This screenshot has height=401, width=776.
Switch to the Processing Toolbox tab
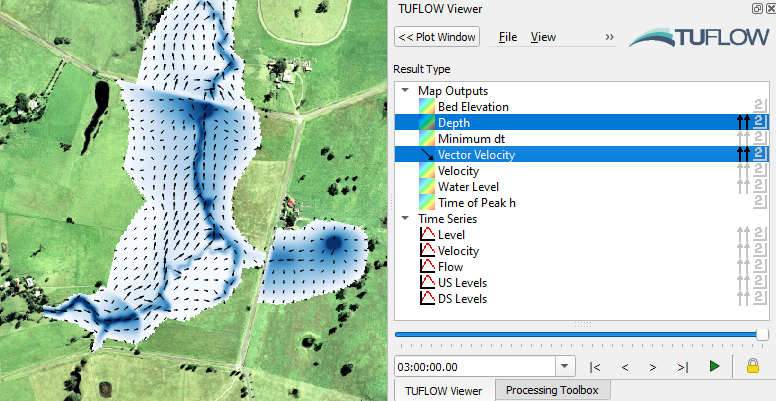coord(551,390)
